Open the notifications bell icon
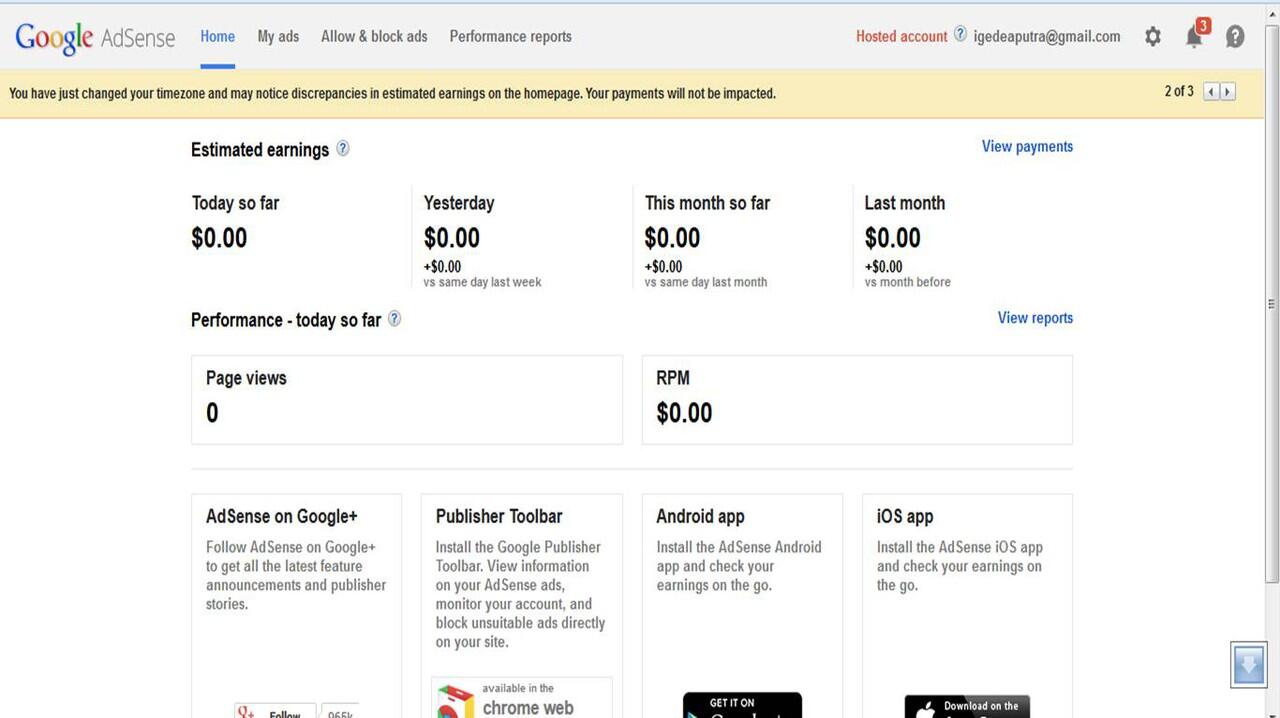The height and width of the screenshot is (718, 1280). (1196, 35)
